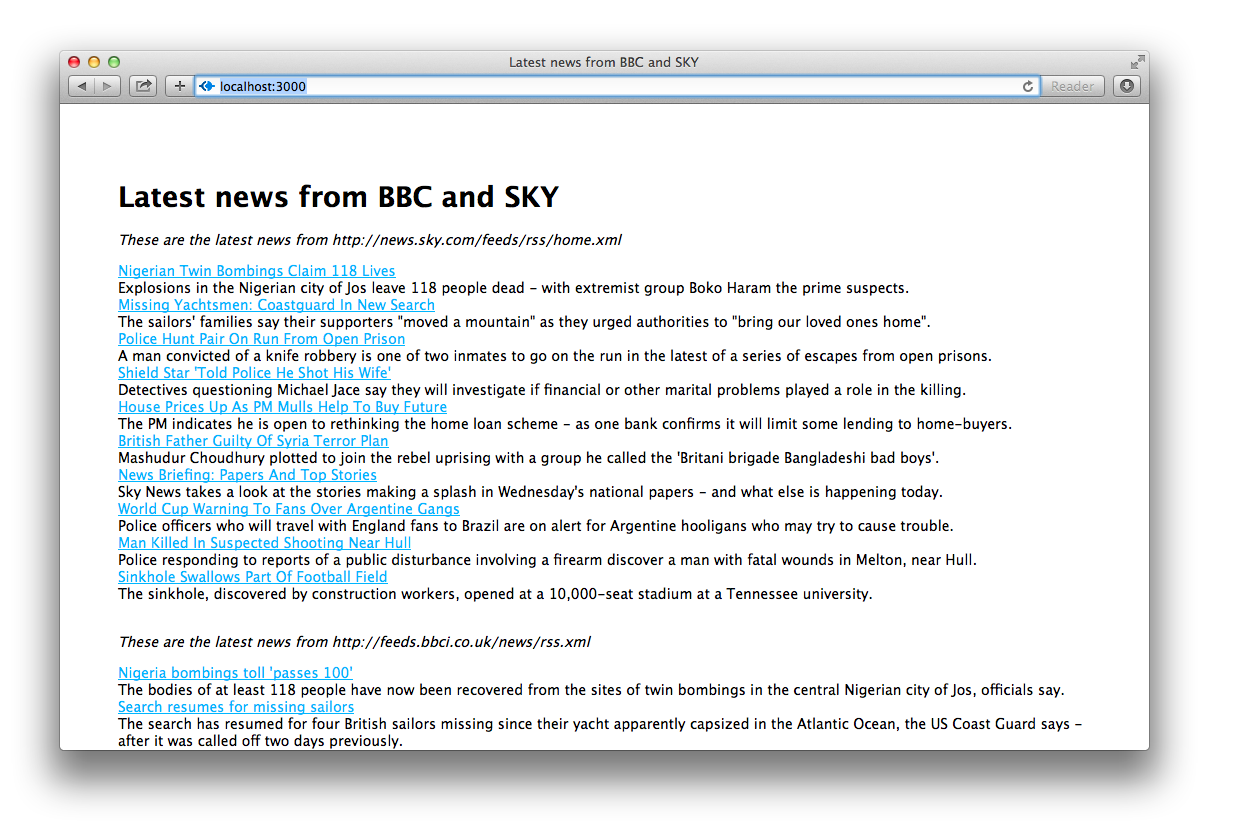
Task: Open 'British Father Guilty Of Syria Terror Plan'
Action: tap(253, 441)
